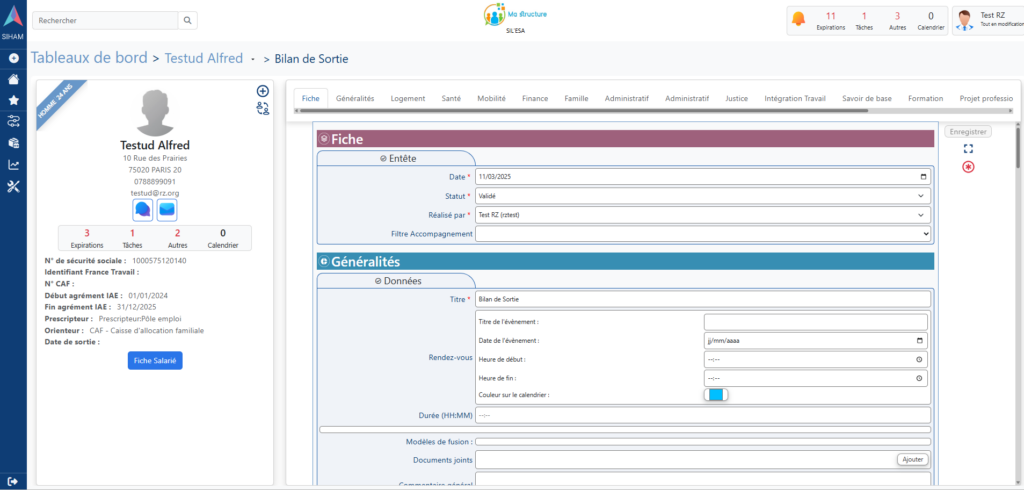Open the calendar color swatch picker
Viewport: 1024px width, 490px height.
pyautogui.click(x=716, y=394)
